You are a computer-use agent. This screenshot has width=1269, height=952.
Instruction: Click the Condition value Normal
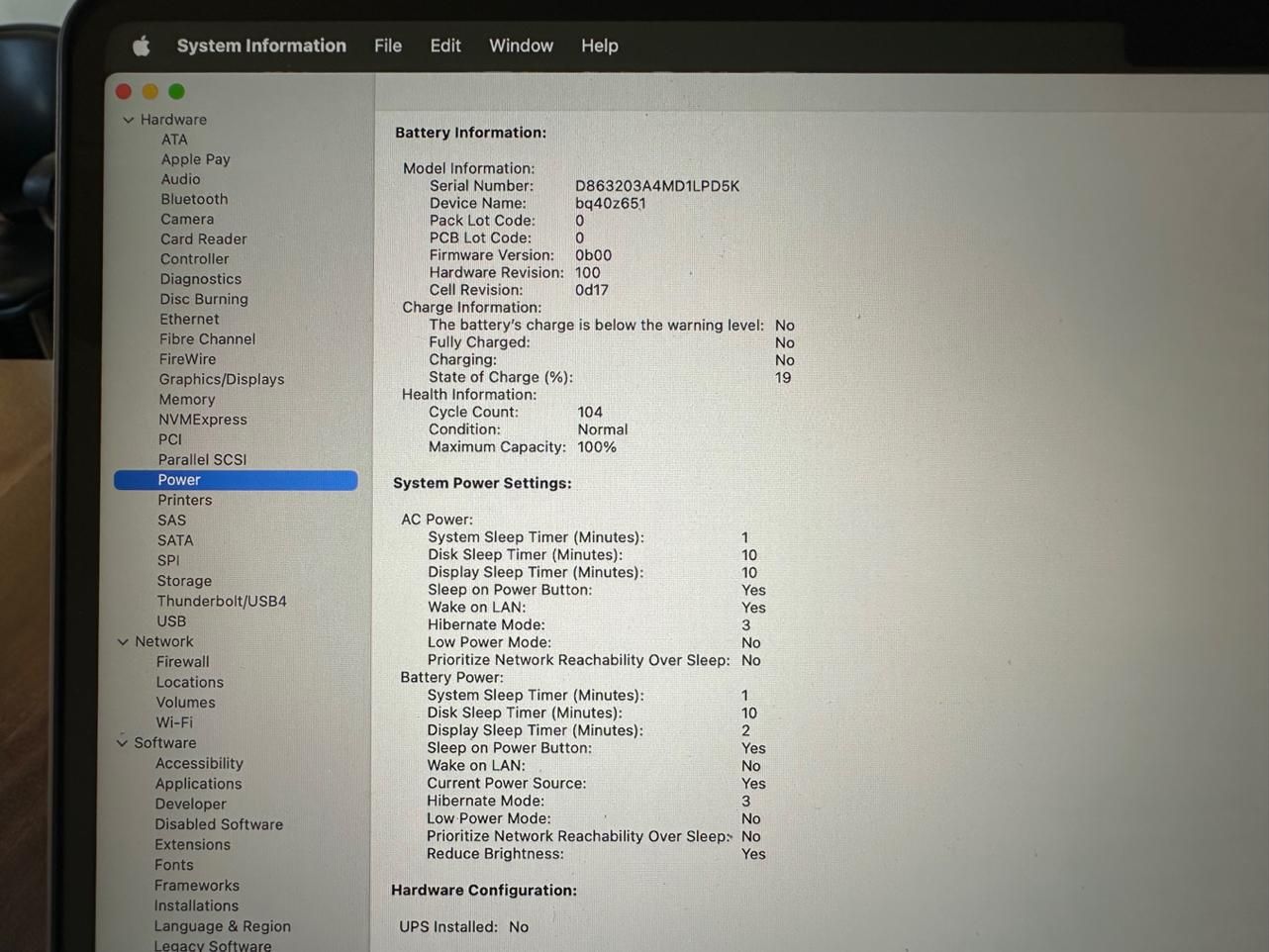coord(603,429)
